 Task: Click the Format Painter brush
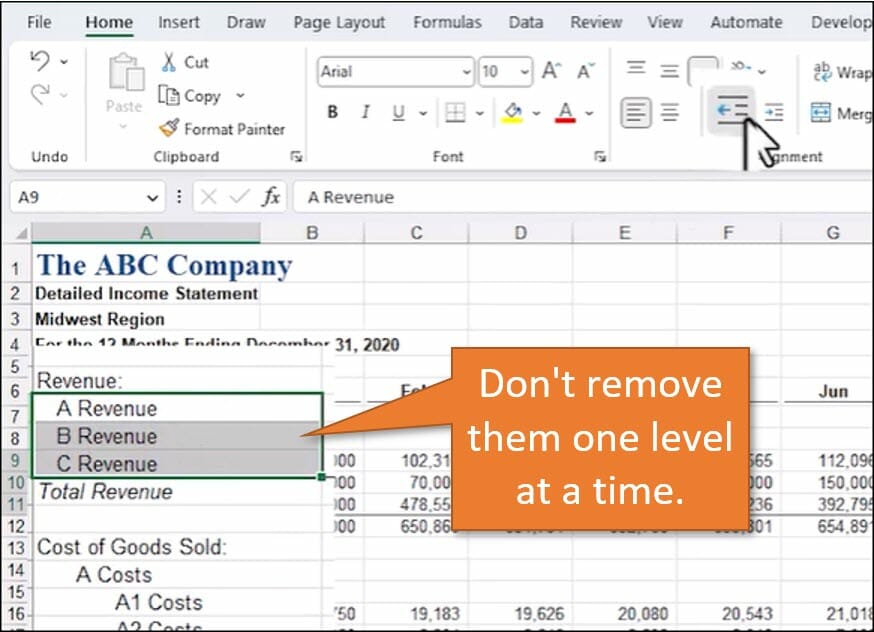pyautogui.click(x=169, y=129)
